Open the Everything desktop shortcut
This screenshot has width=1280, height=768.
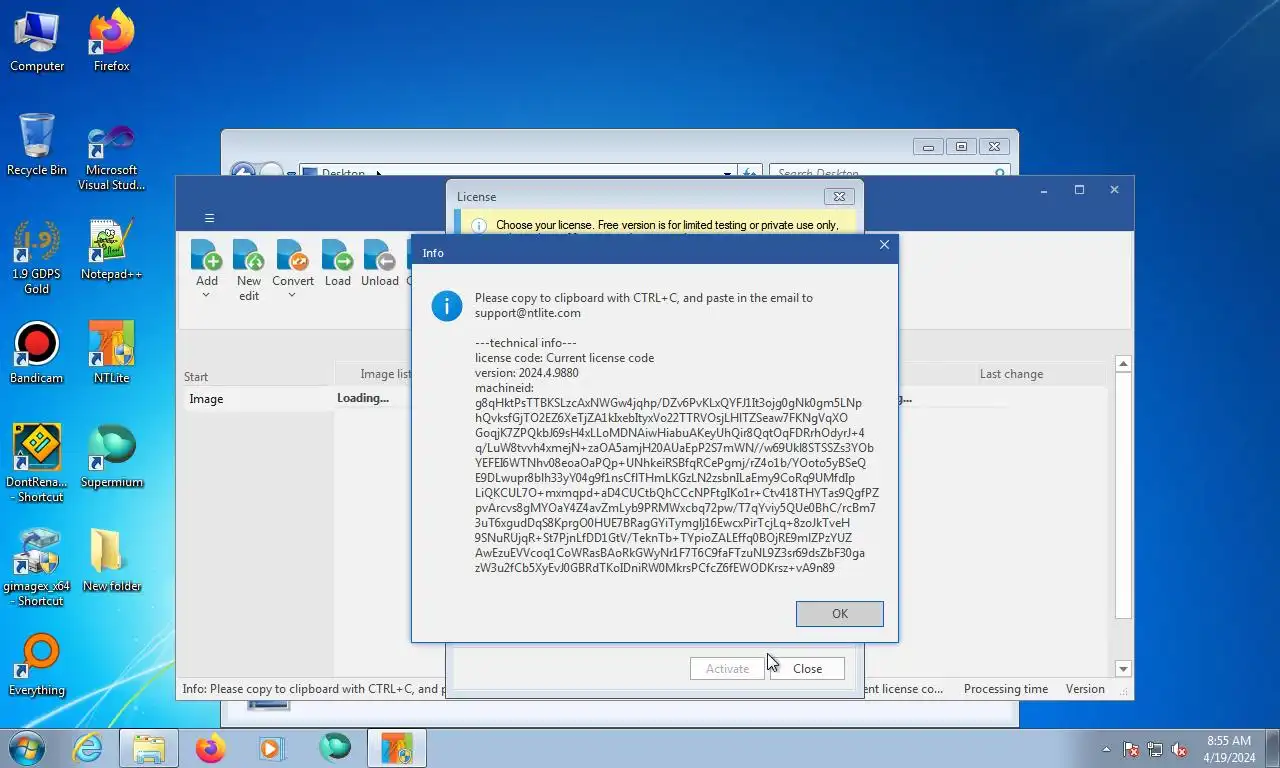37,666
